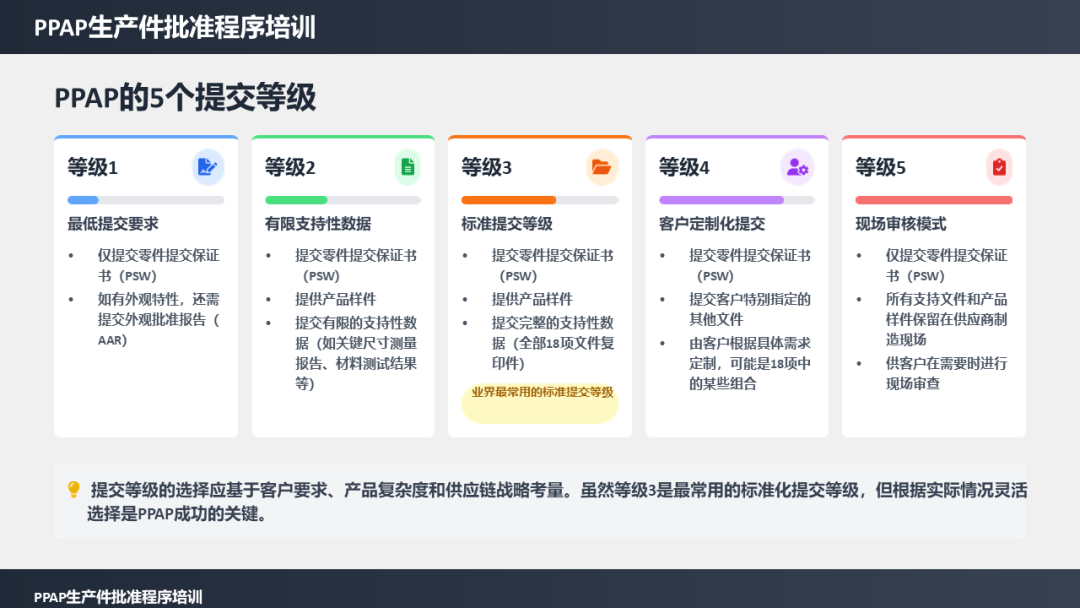Click the footer text PPAP生产件批准程序培训
Viewport: 1080px width, 608px height.
click(x=118, y=597)
